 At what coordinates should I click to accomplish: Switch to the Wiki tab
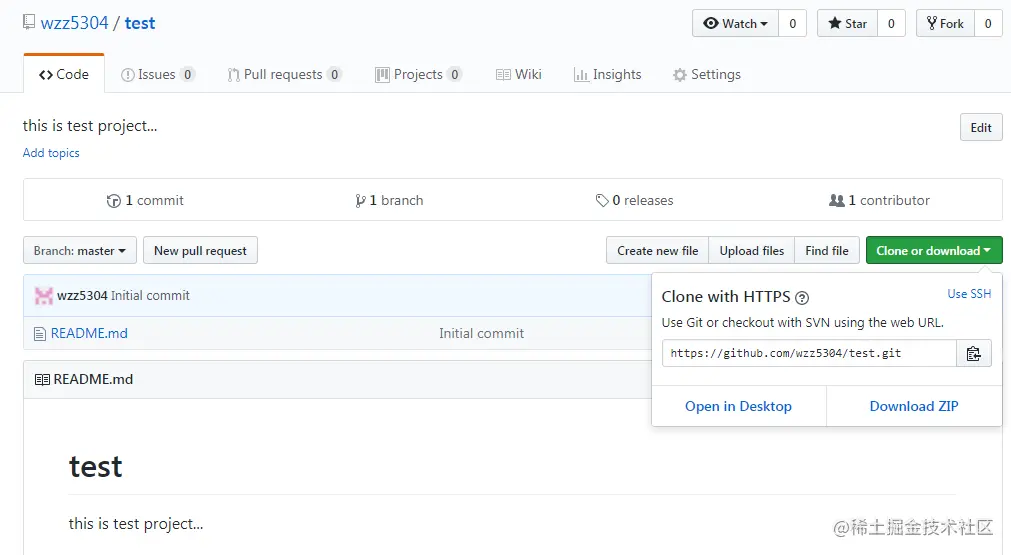click(519, 74)
